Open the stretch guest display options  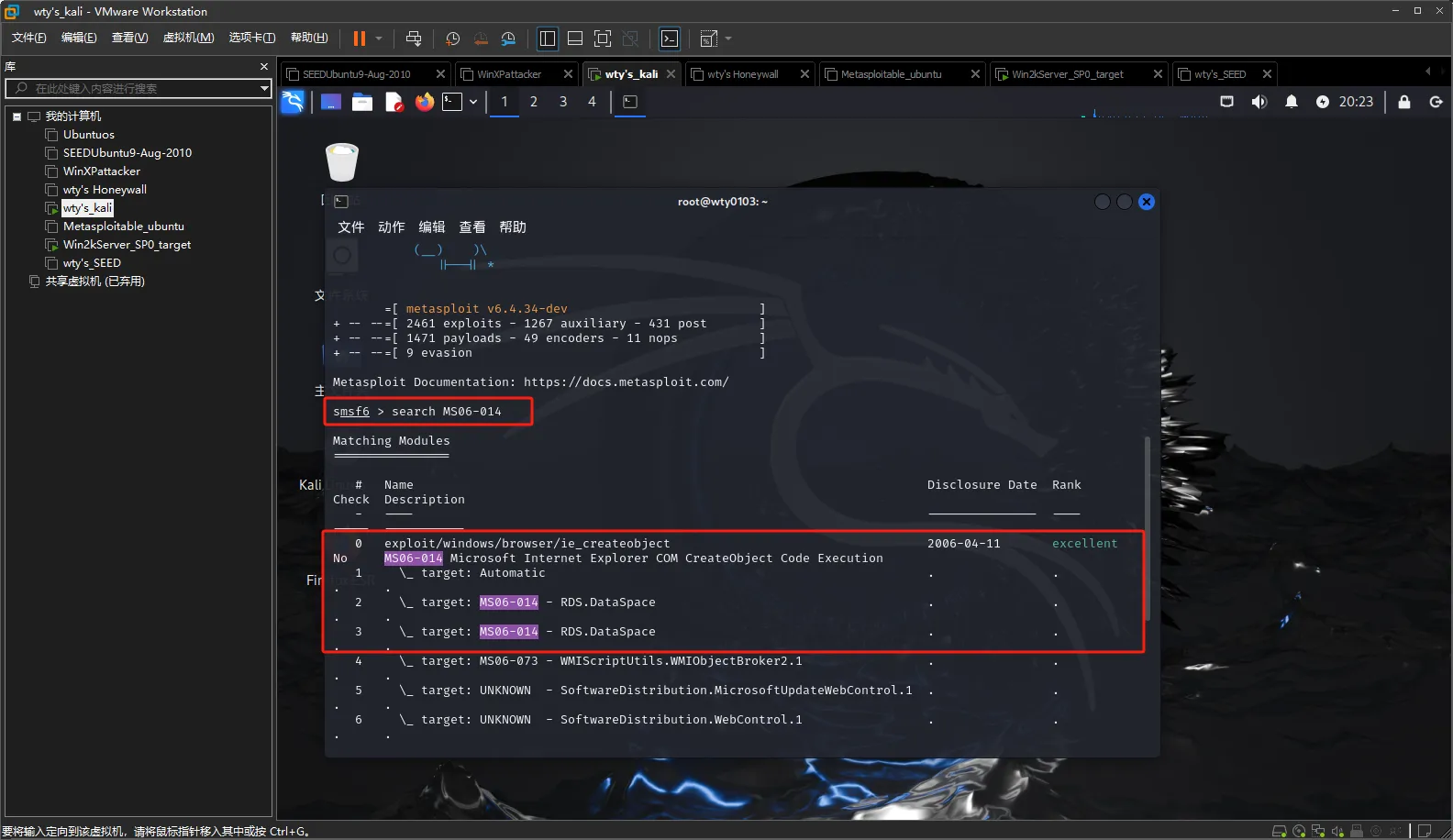point(708,39)
